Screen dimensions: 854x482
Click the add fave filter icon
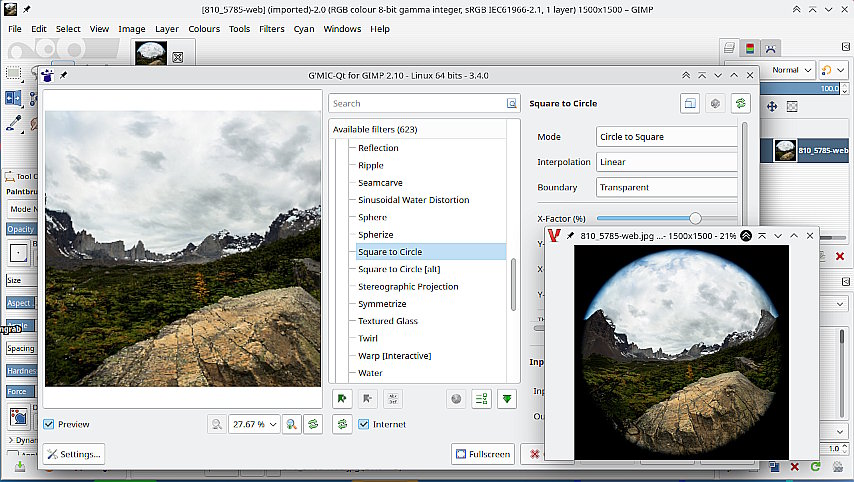[343, 398]
